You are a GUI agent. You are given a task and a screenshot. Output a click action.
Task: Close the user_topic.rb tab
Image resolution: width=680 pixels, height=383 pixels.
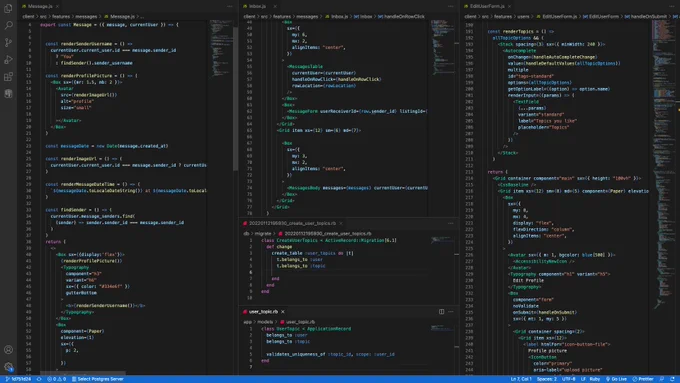283,311
